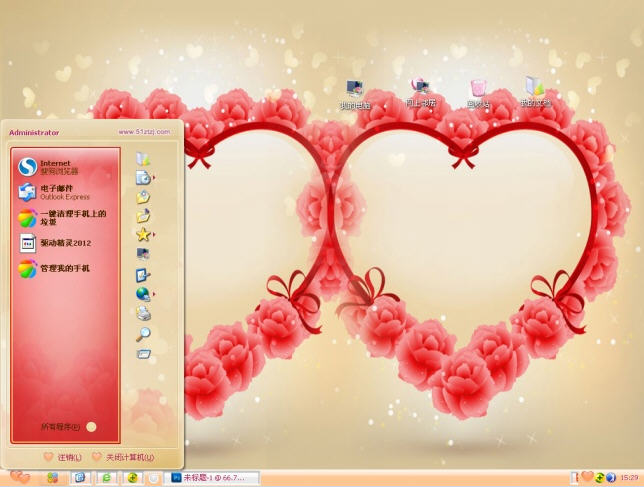The height and width of the screenshot is (487, 644).
Task: Open Printers and Faxes icon
Action: (x=143, y=313)
